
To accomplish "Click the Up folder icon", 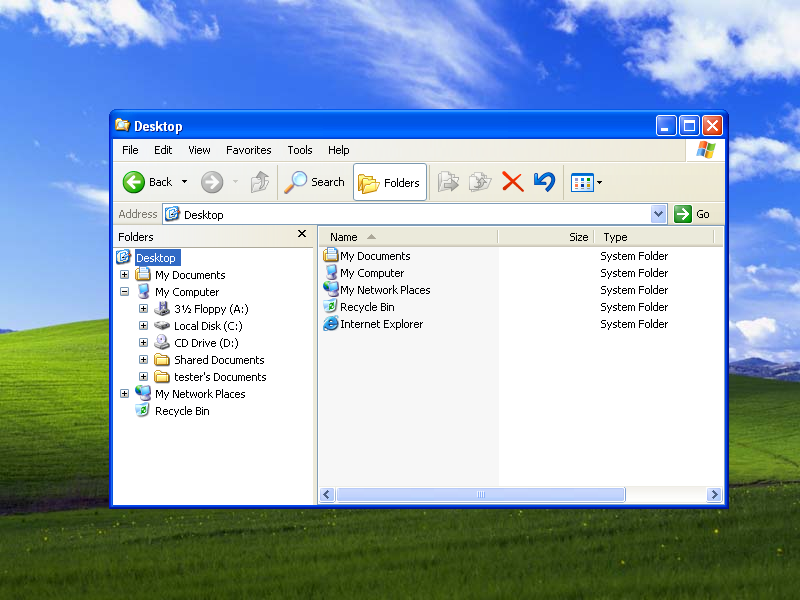I will click(x=260, y=182).
